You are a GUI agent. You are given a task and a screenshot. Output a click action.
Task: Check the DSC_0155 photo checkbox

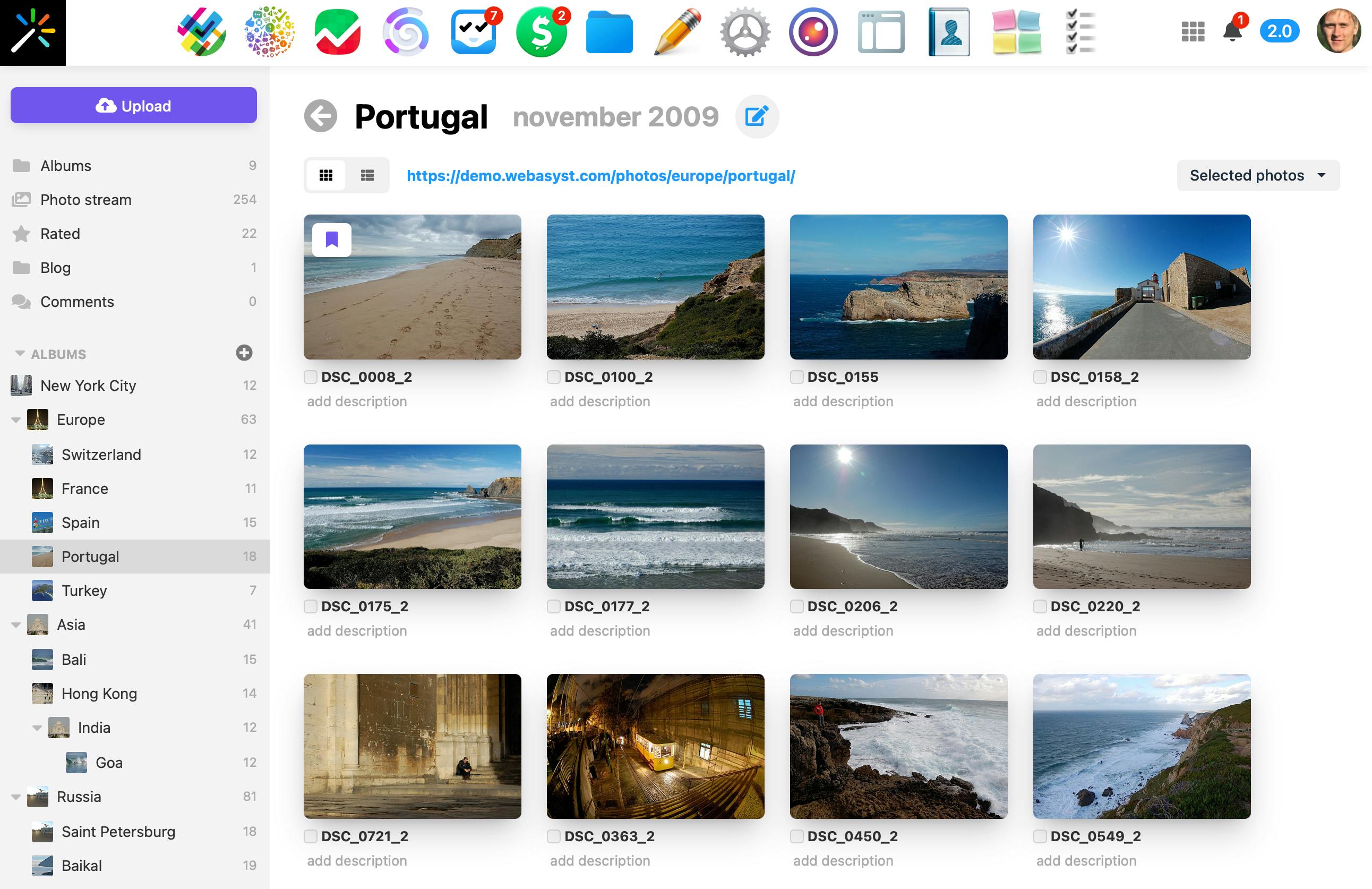pos(796,377)
